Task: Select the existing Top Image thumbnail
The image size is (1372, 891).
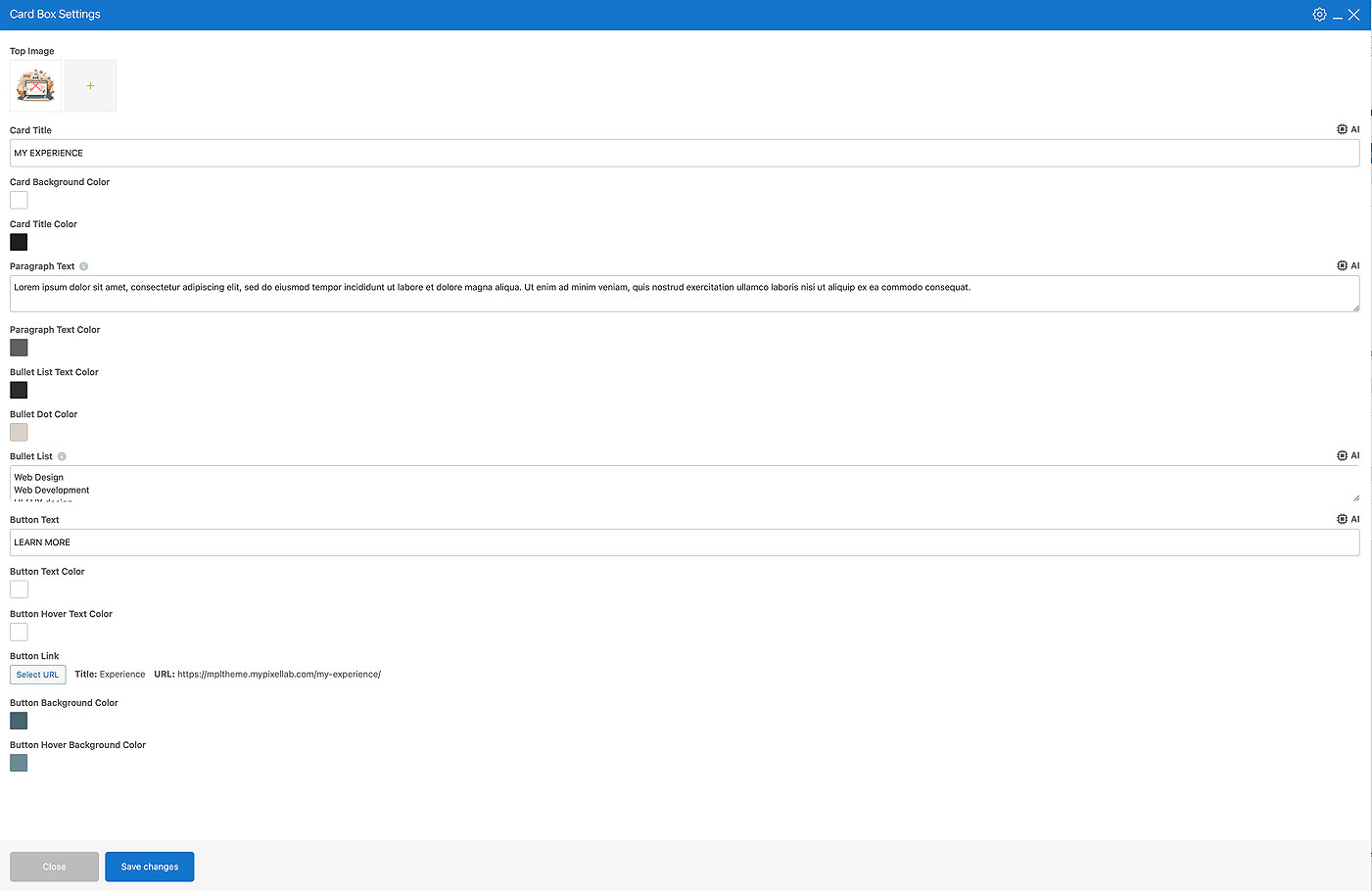Action: [x=35, y=86]
